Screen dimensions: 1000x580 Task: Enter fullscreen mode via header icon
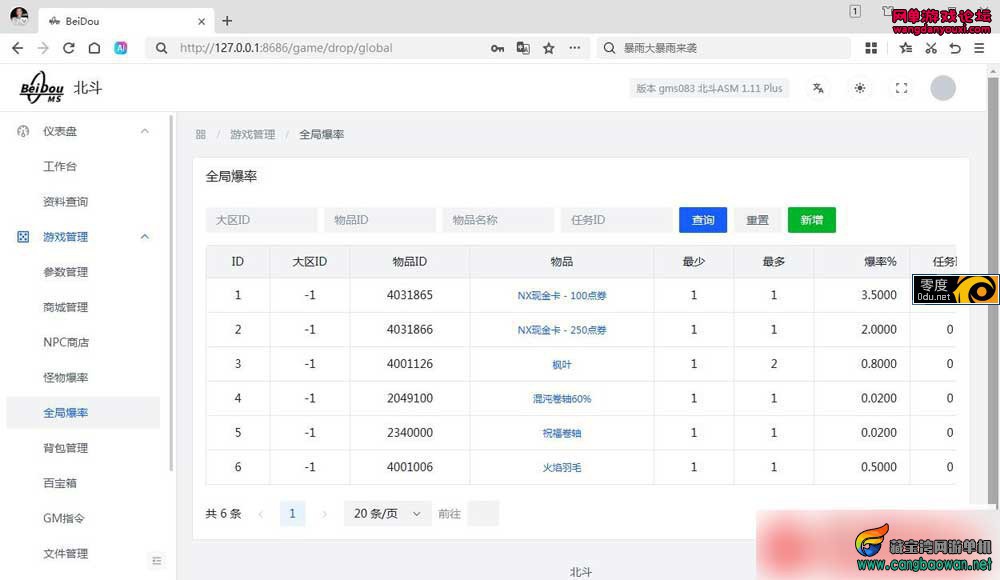tap(901, 88)
